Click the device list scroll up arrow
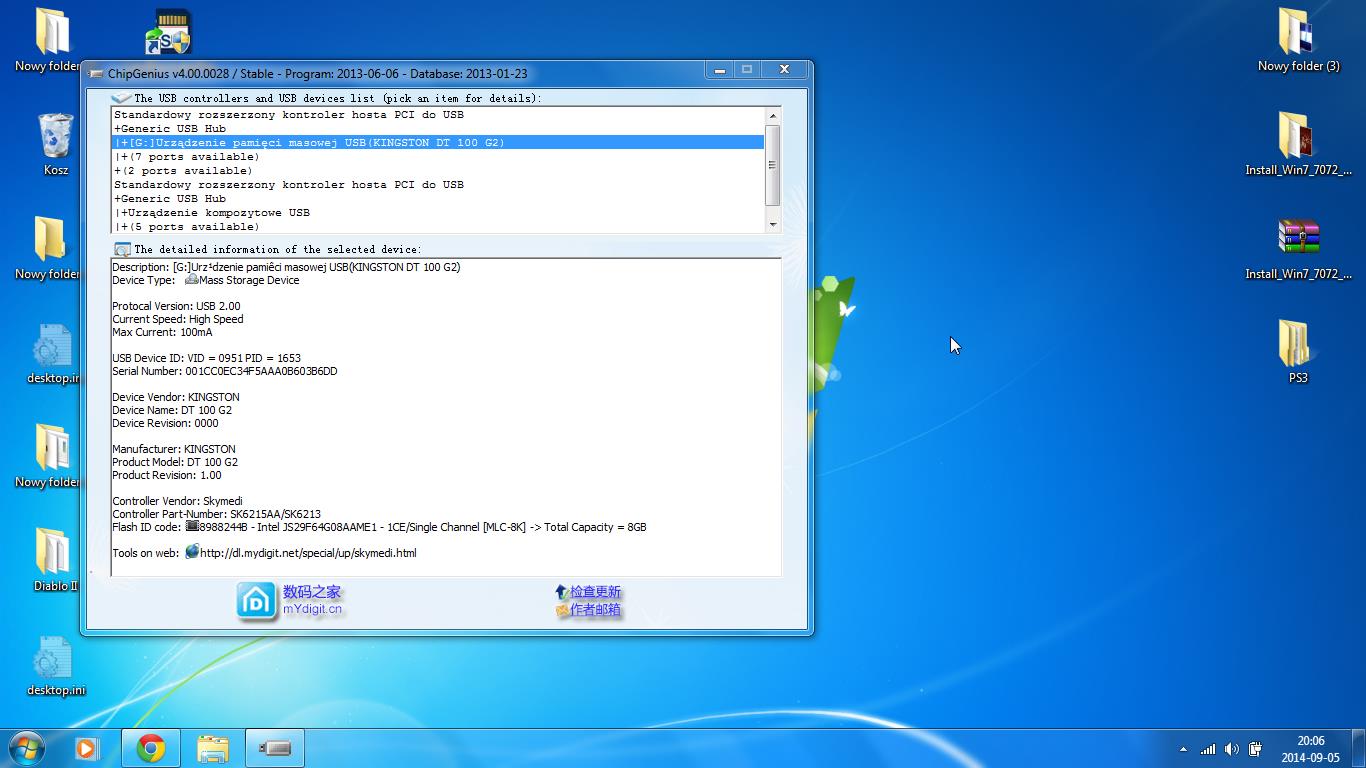 point(772,116)
